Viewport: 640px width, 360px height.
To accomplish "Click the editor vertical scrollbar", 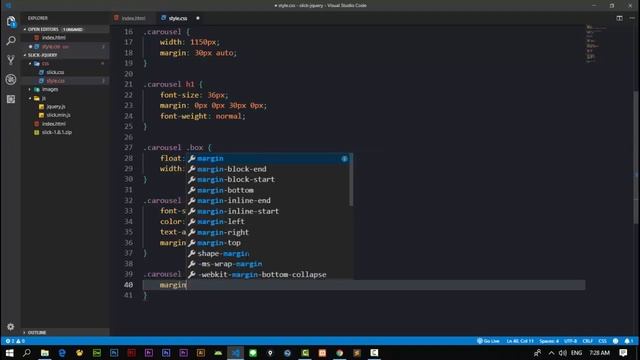I will click(x=636, y=157).
